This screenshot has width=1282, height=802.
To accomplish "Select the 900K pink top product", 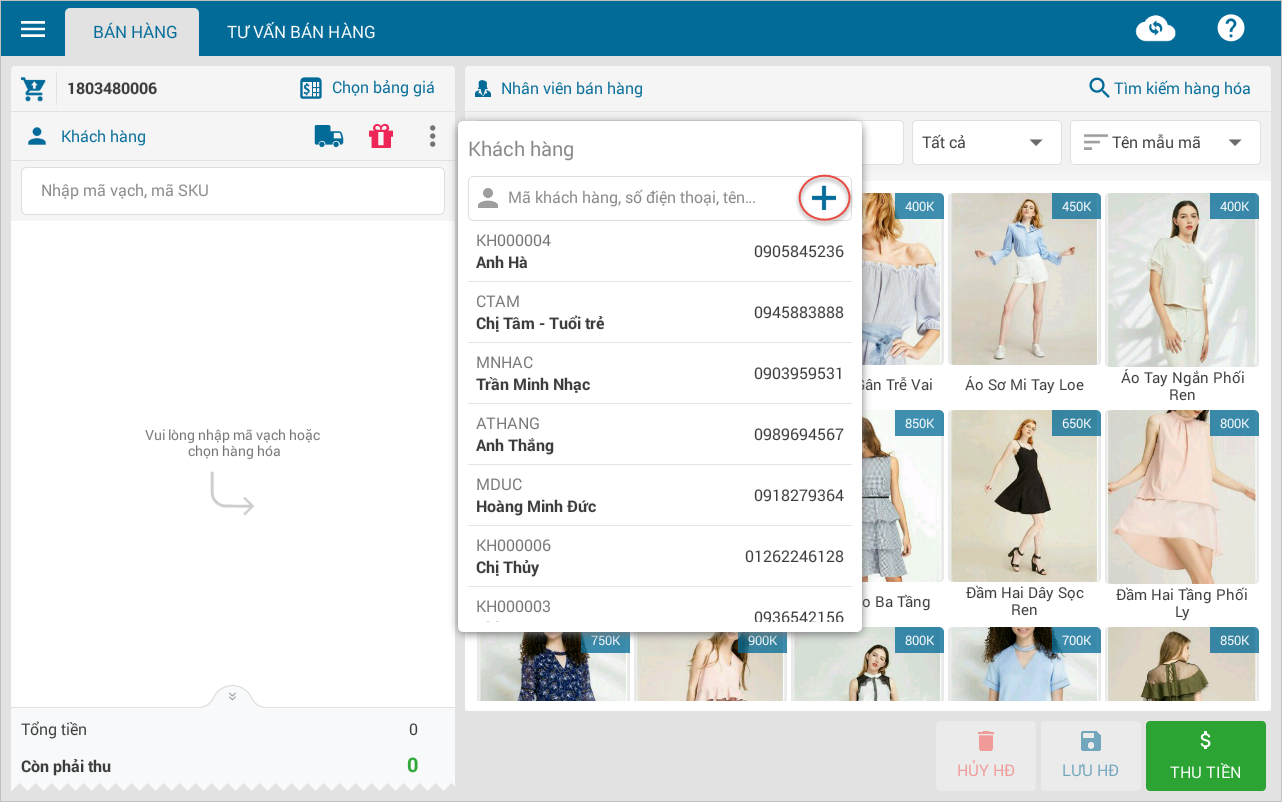I will tap(710, 664).
